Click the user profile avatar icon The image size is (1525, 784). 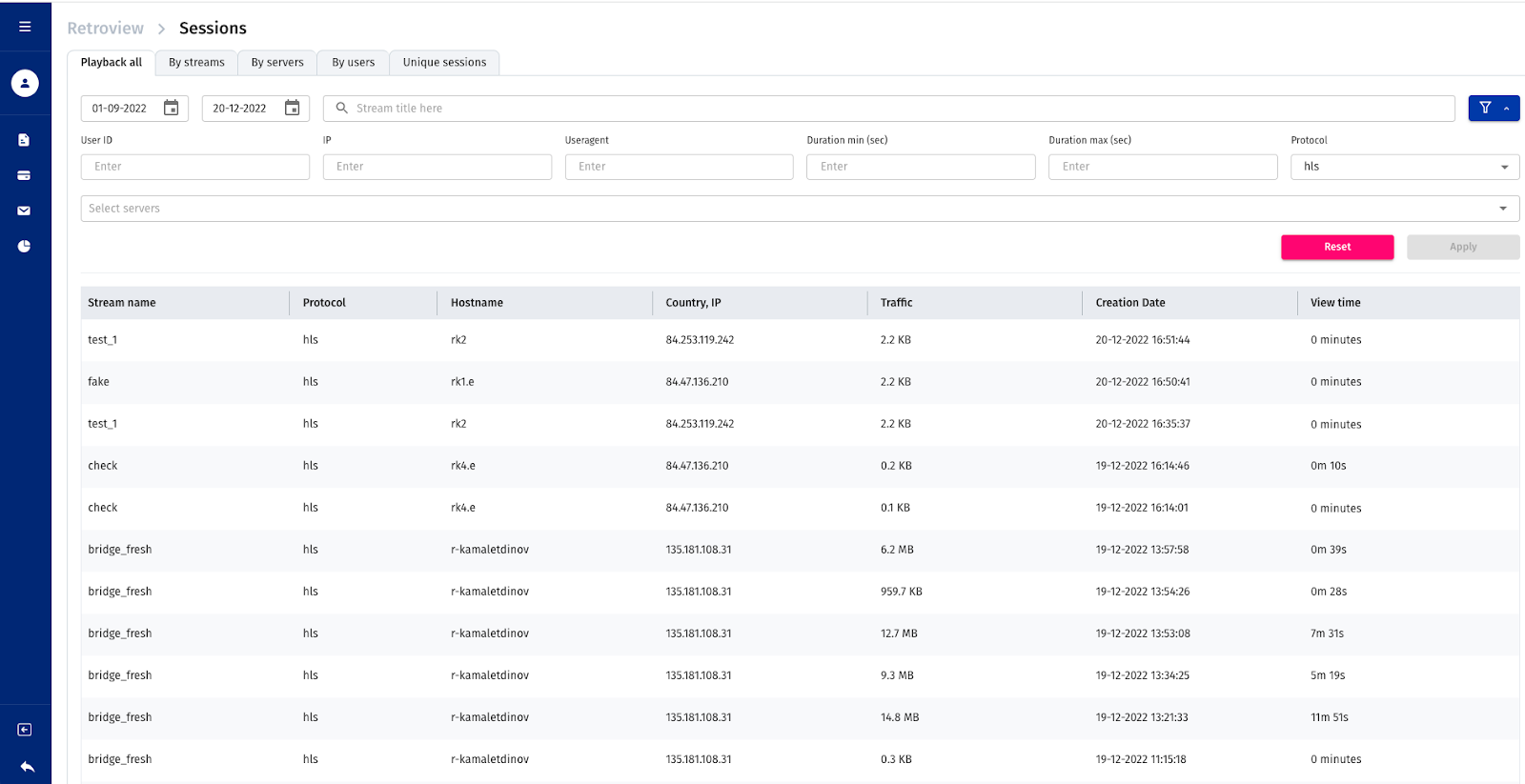coord(25,83)
